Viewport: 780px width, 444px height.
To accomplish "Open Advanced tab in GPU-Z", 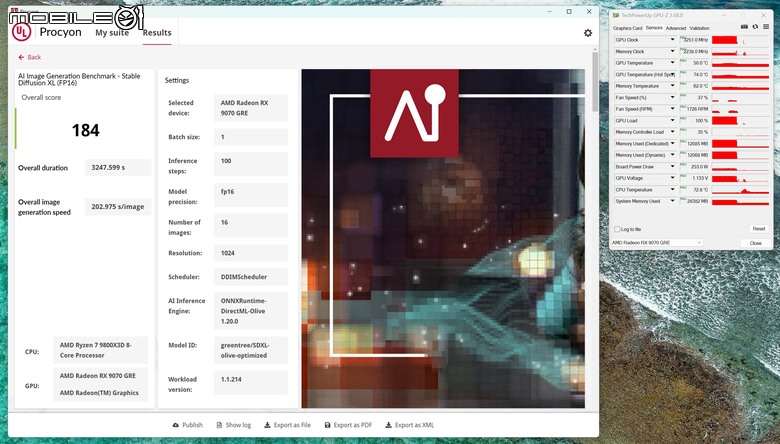I will click(676, 28).
